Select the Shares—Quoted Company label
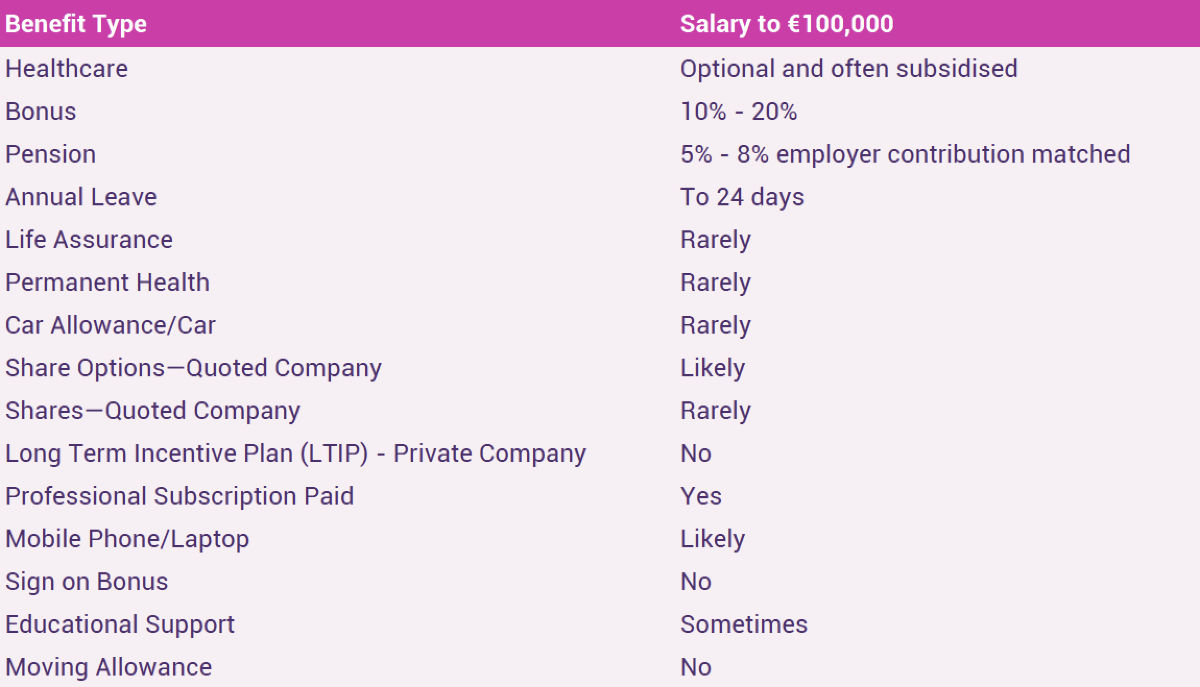 tap(153, 411)
